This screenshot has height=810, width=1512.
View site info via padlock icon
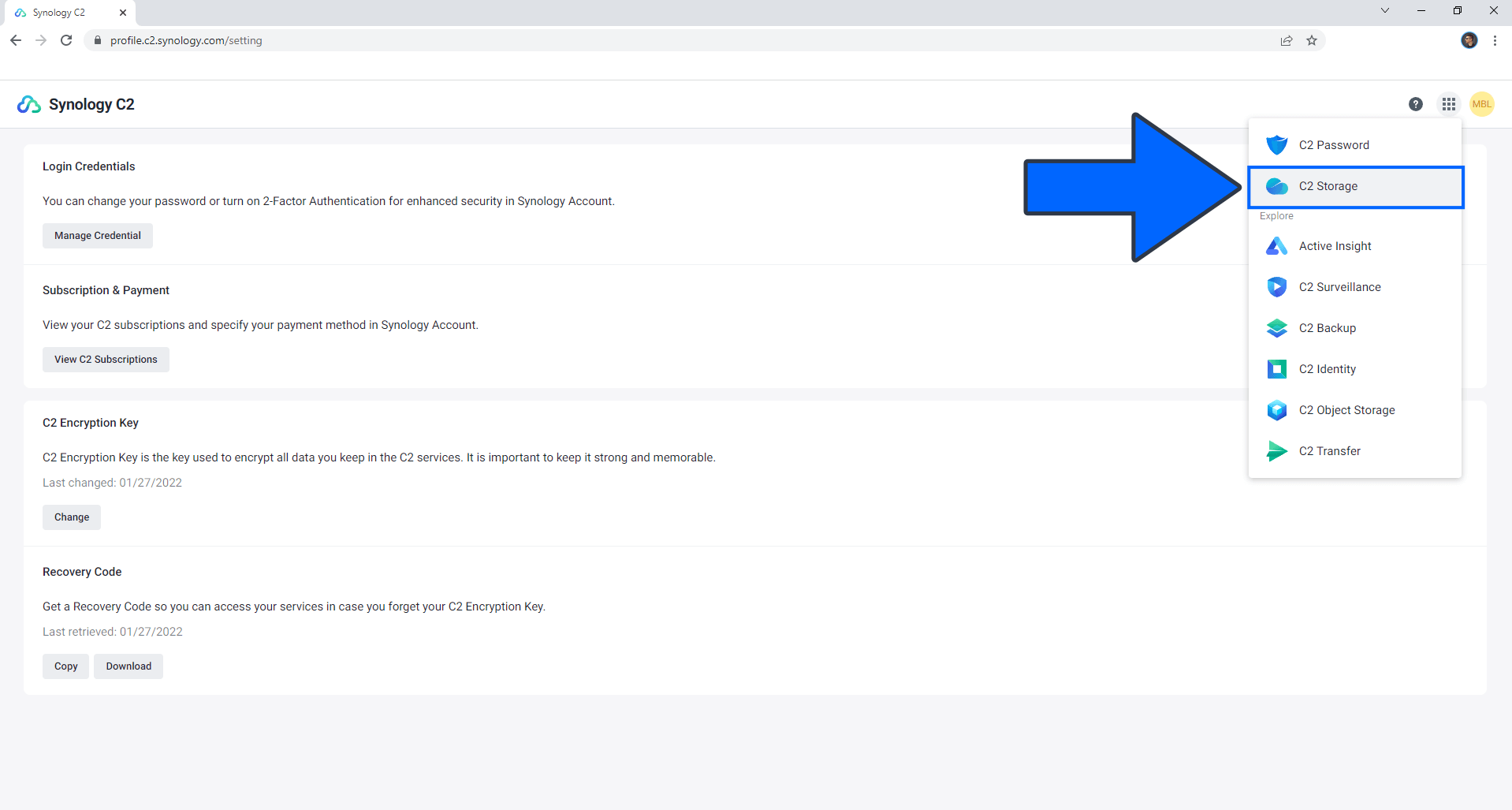(x=98, y=40)
